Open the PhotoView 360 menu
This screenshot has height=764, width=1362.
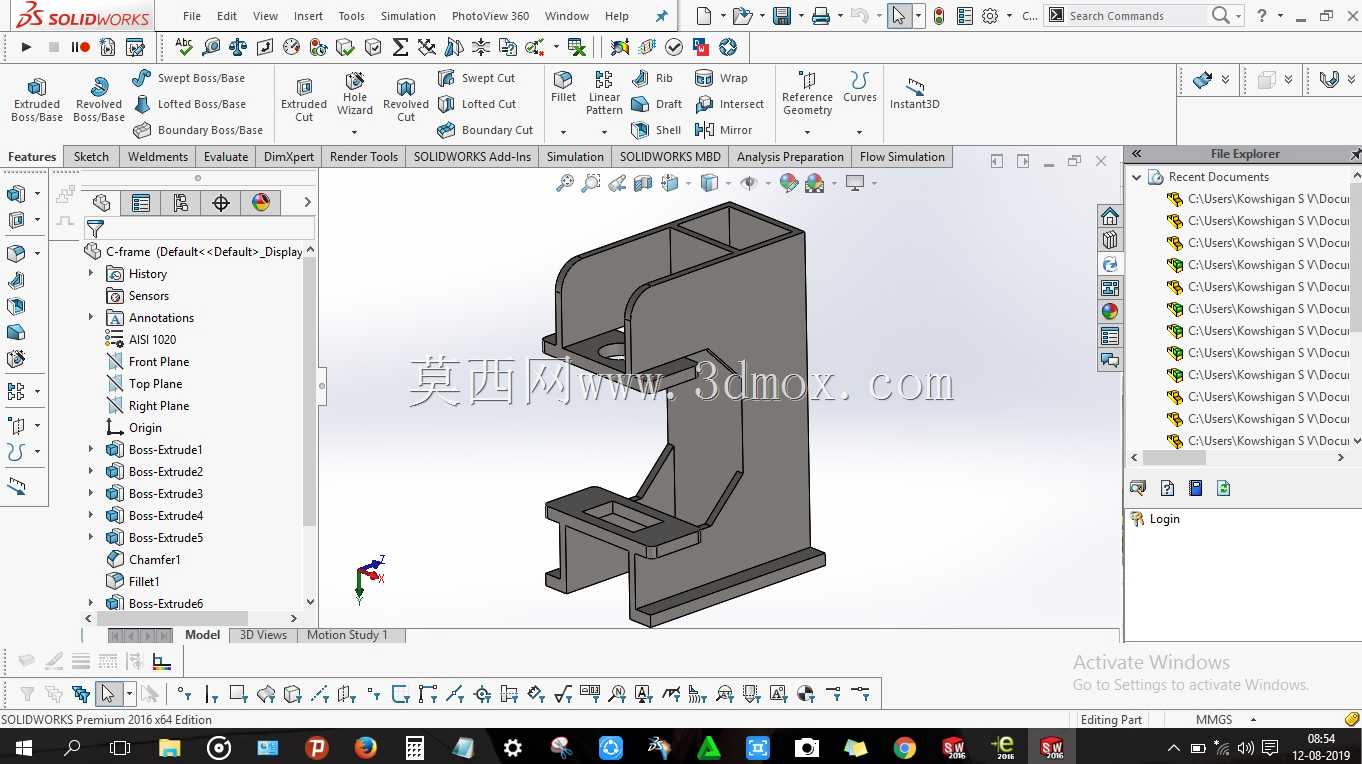pos(490,16)
